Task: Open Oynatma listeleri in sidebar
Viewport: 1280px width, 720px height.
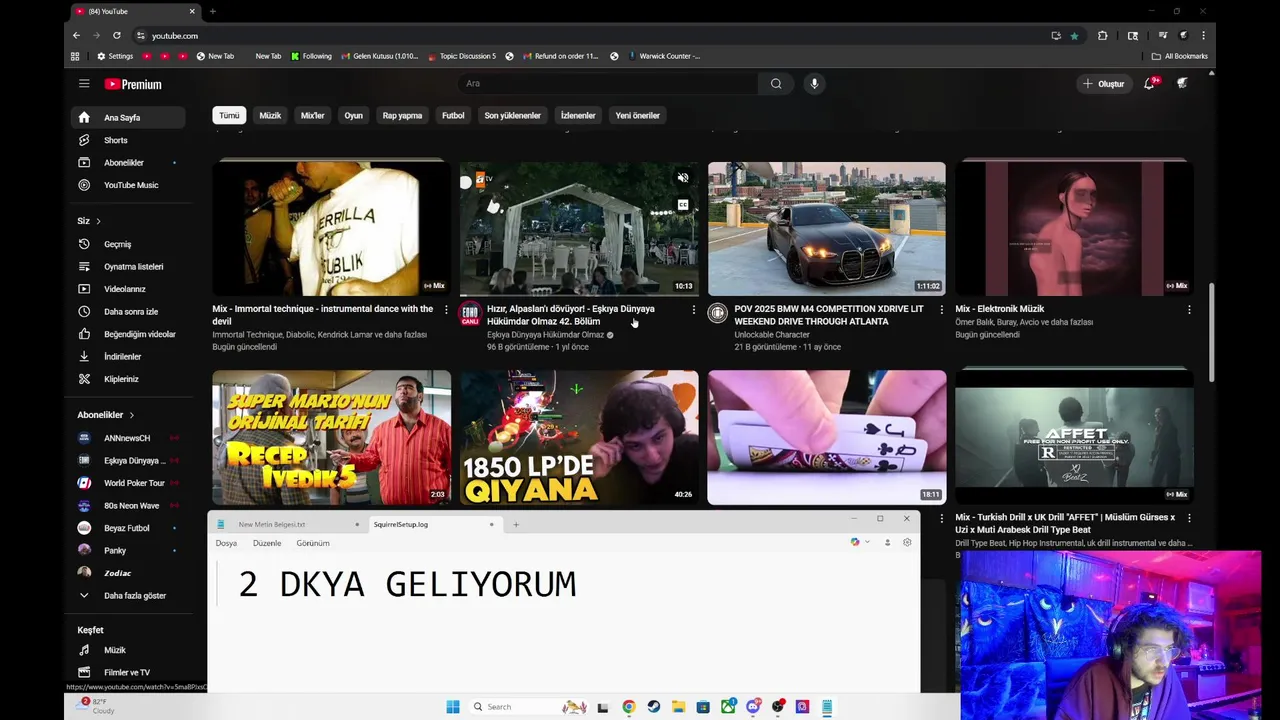Action: tap(128, 266)
